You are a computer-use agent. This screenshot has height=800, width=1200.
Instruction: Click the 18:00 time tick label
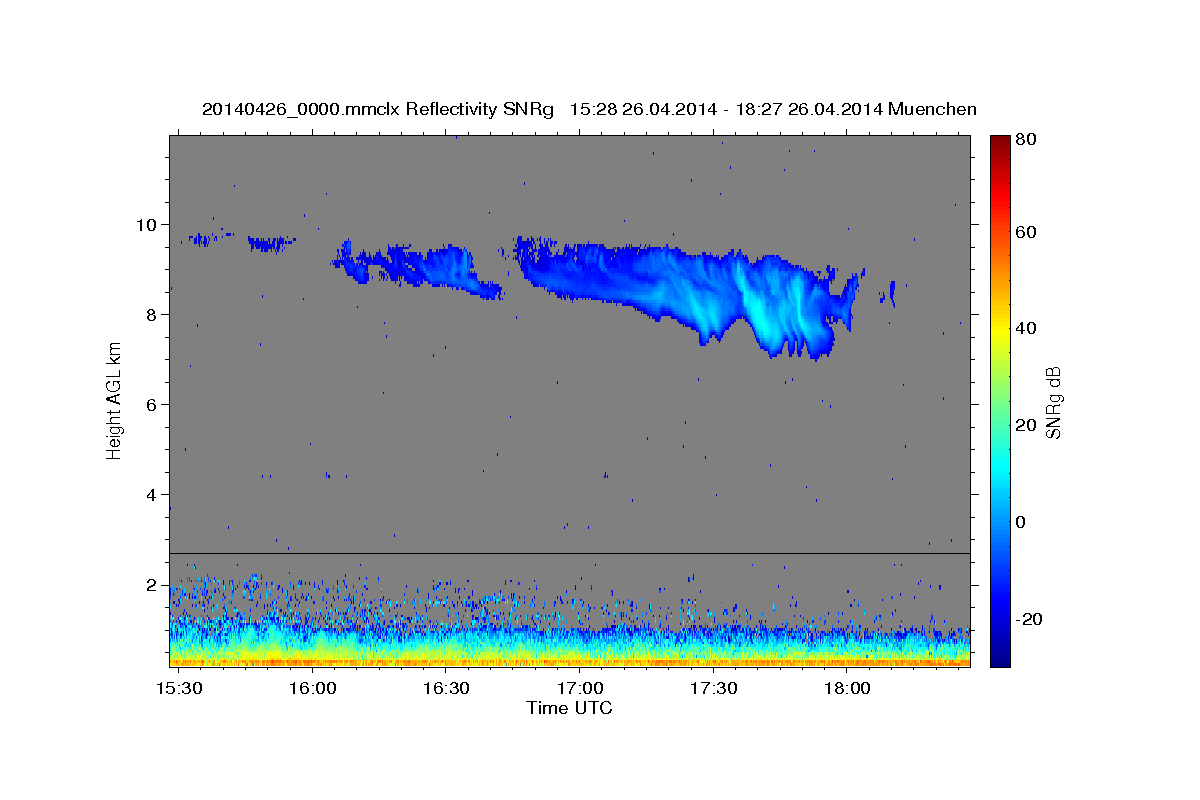pyautogui.click(x=846, y=690)
